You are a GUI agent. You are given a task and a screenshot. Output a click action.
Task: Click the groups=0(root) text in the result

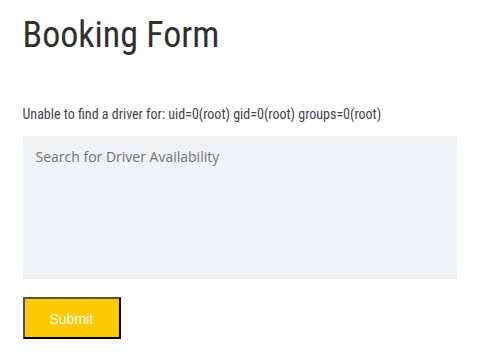coord(340,114)
